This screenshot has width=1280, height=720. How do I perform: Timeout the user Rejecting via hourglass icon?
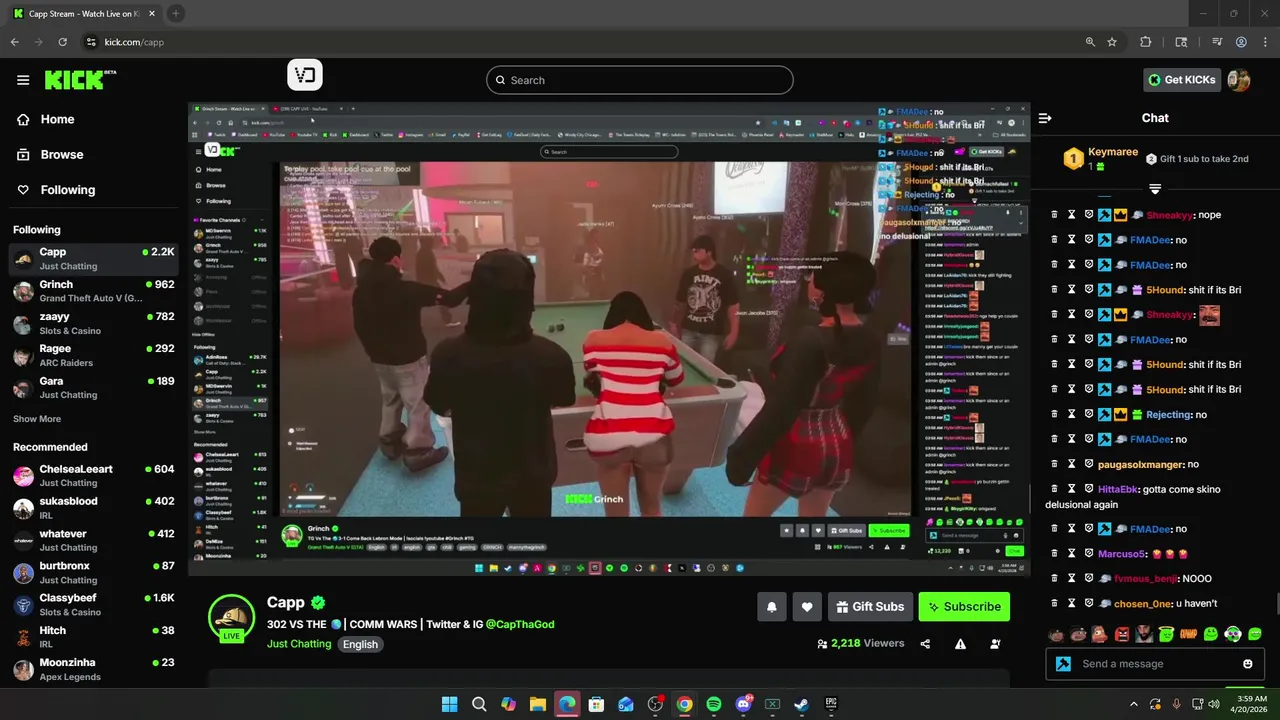(x=1071, y=414)
